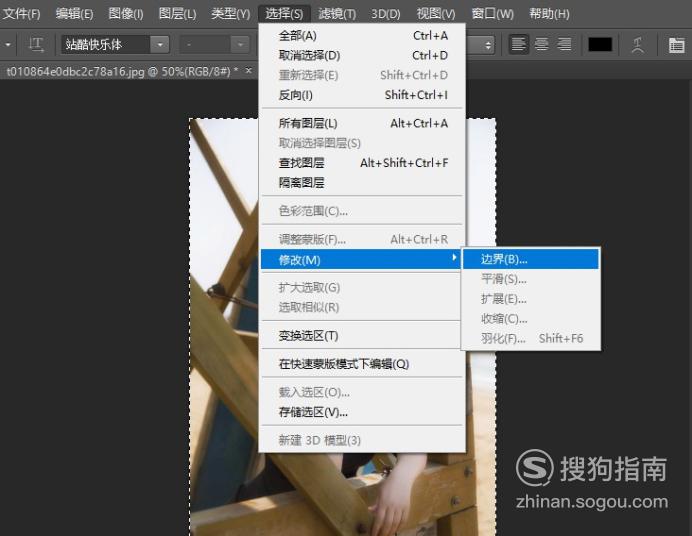Open the 滤镜(T) menu
Viewport: 692px width, 536px height.
click(x=337, y=14)
